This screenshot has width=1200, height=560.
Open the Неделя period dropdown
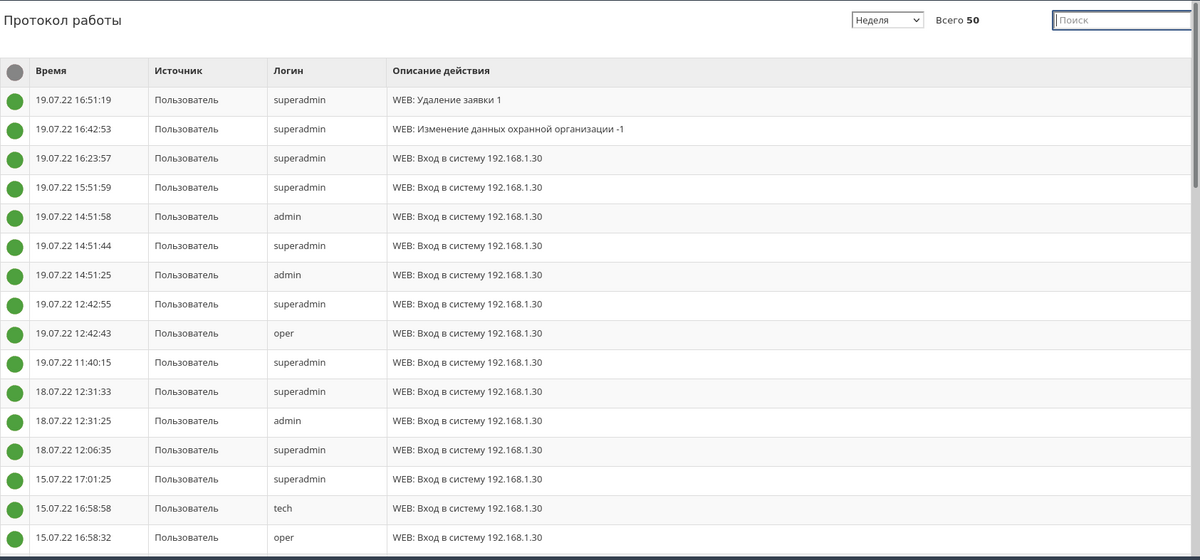(x=887, y=20)
